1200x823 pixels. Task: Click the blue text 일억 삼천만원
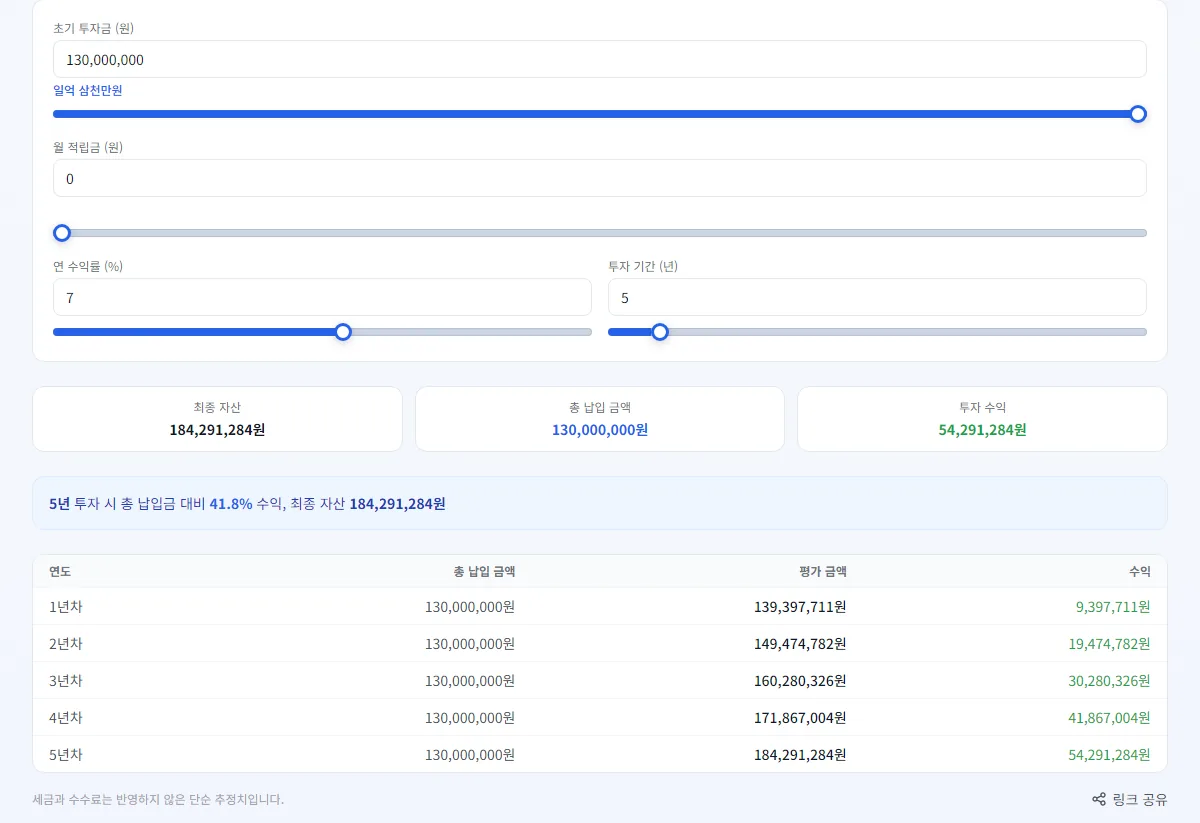(88, 90)
